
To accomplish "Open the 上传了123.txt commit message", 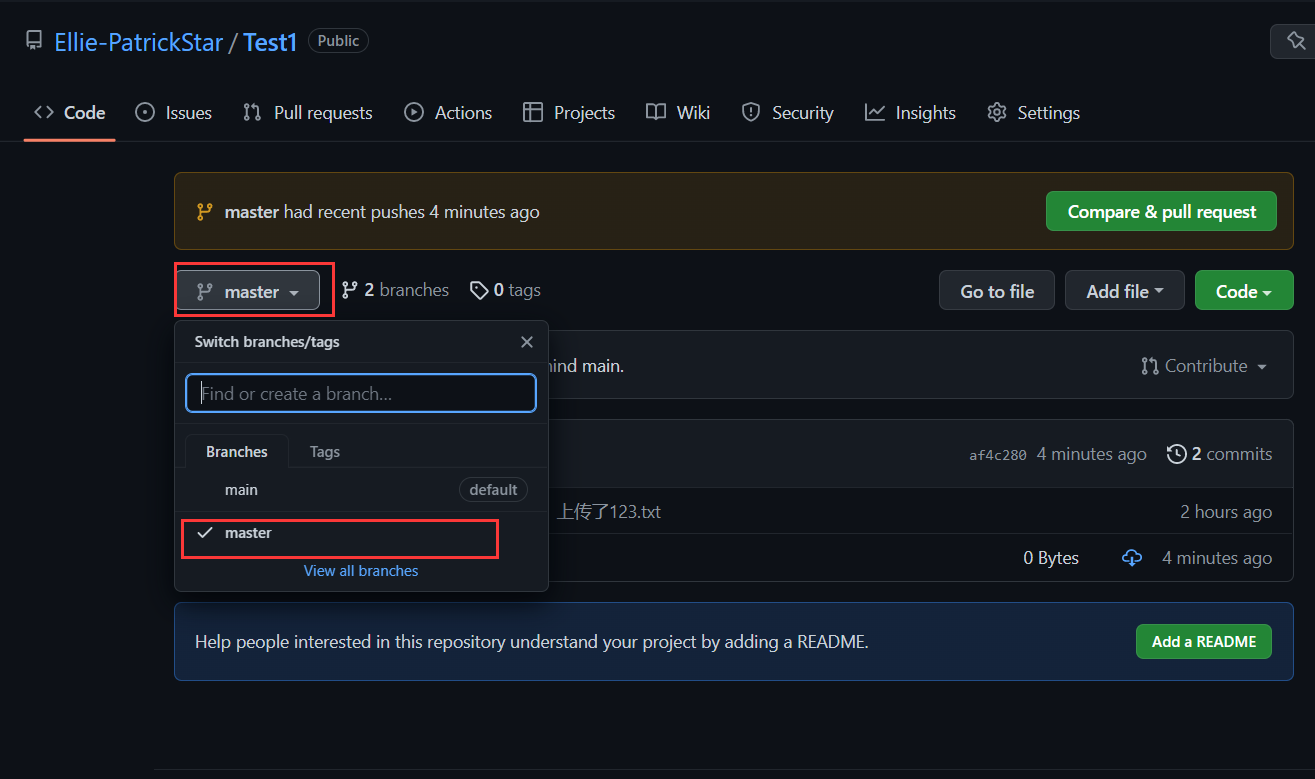I will tap(609, 512).
